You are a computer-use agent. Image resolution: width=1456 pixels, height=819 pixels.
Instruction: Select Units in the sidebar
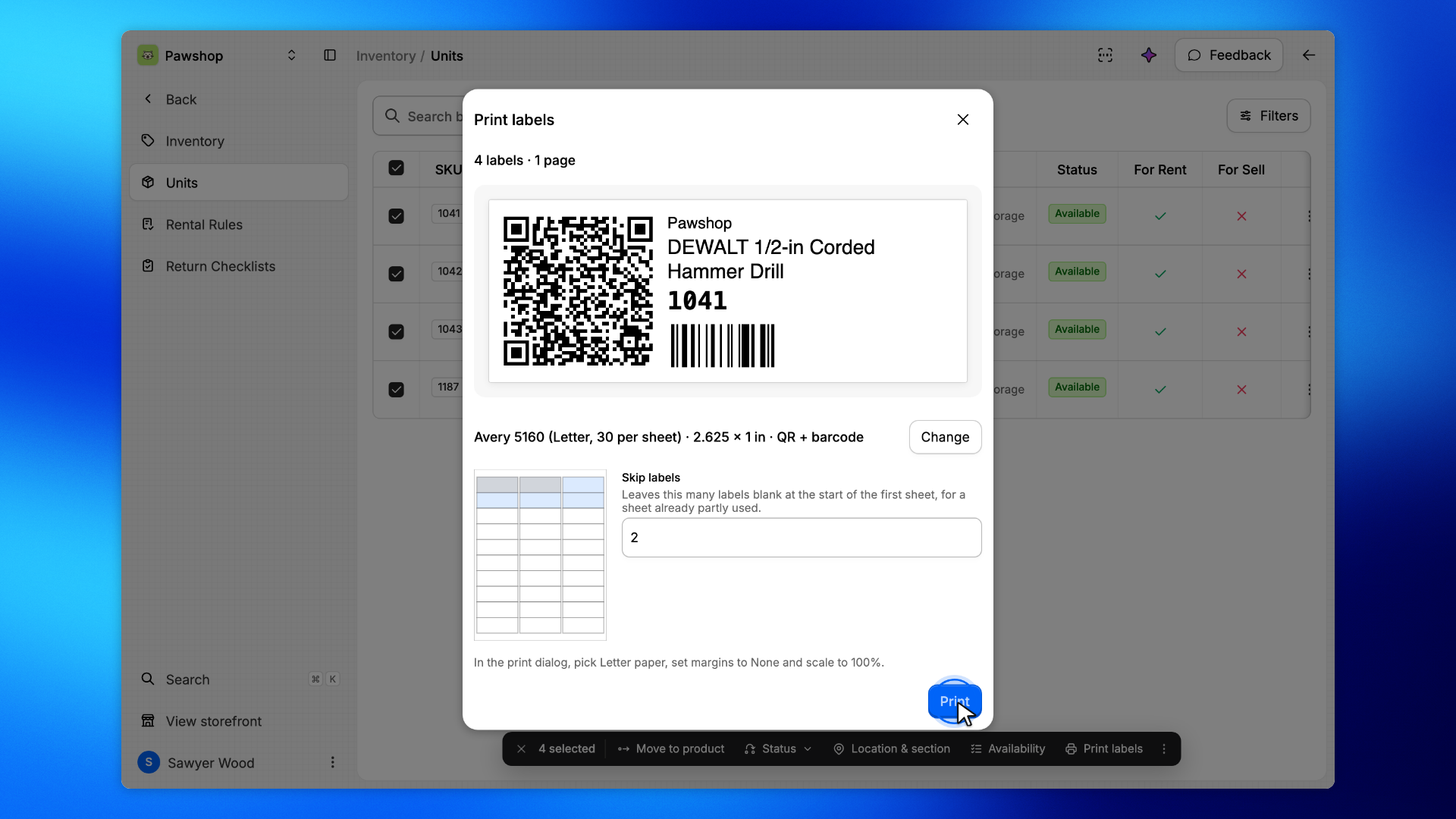[239, 183]
